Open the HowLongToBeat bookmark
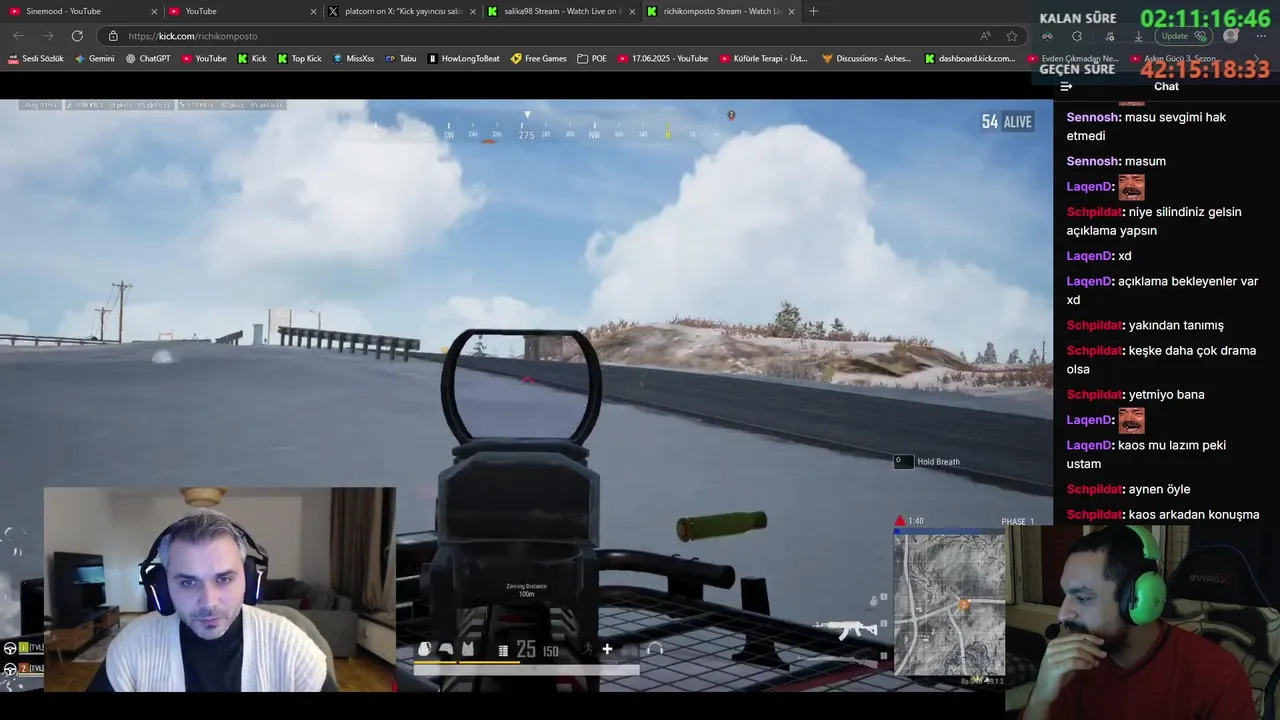 pyautogui.click(x=464, y=59)
